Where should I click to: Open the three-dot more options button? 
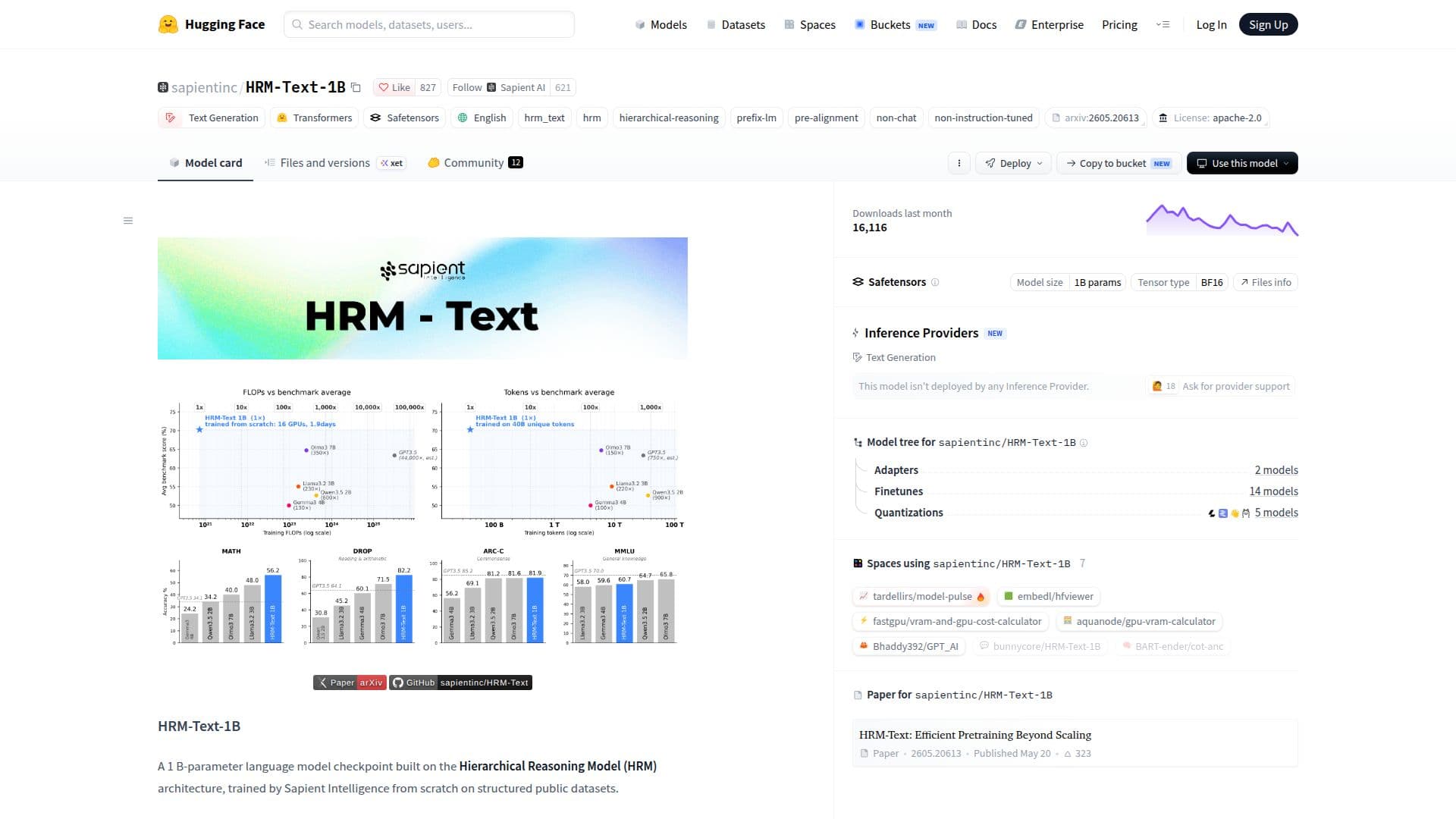(x=959, y=163)
